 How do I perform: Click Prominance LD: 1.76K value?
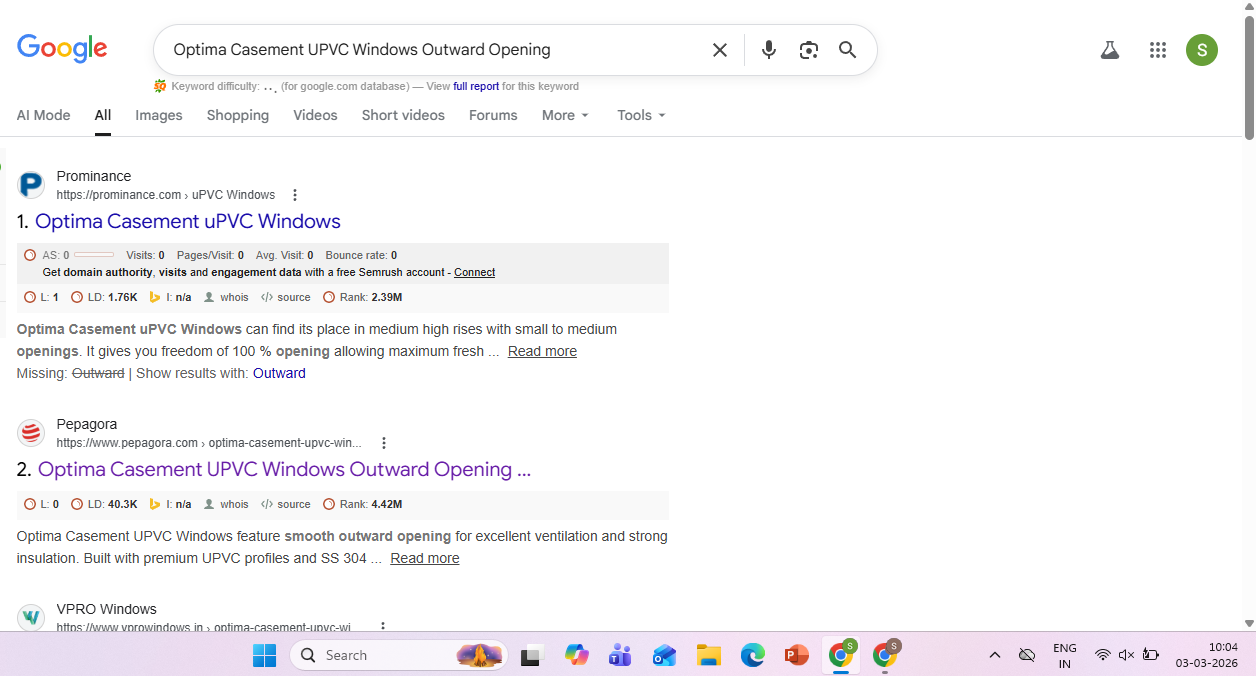click(x=104, y=297)
